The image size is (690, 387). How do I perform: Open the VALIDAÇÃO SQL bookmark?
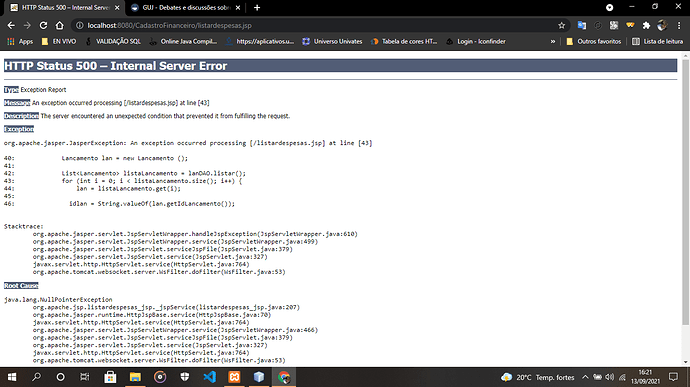pyautogui.click(x=113, y=41)
